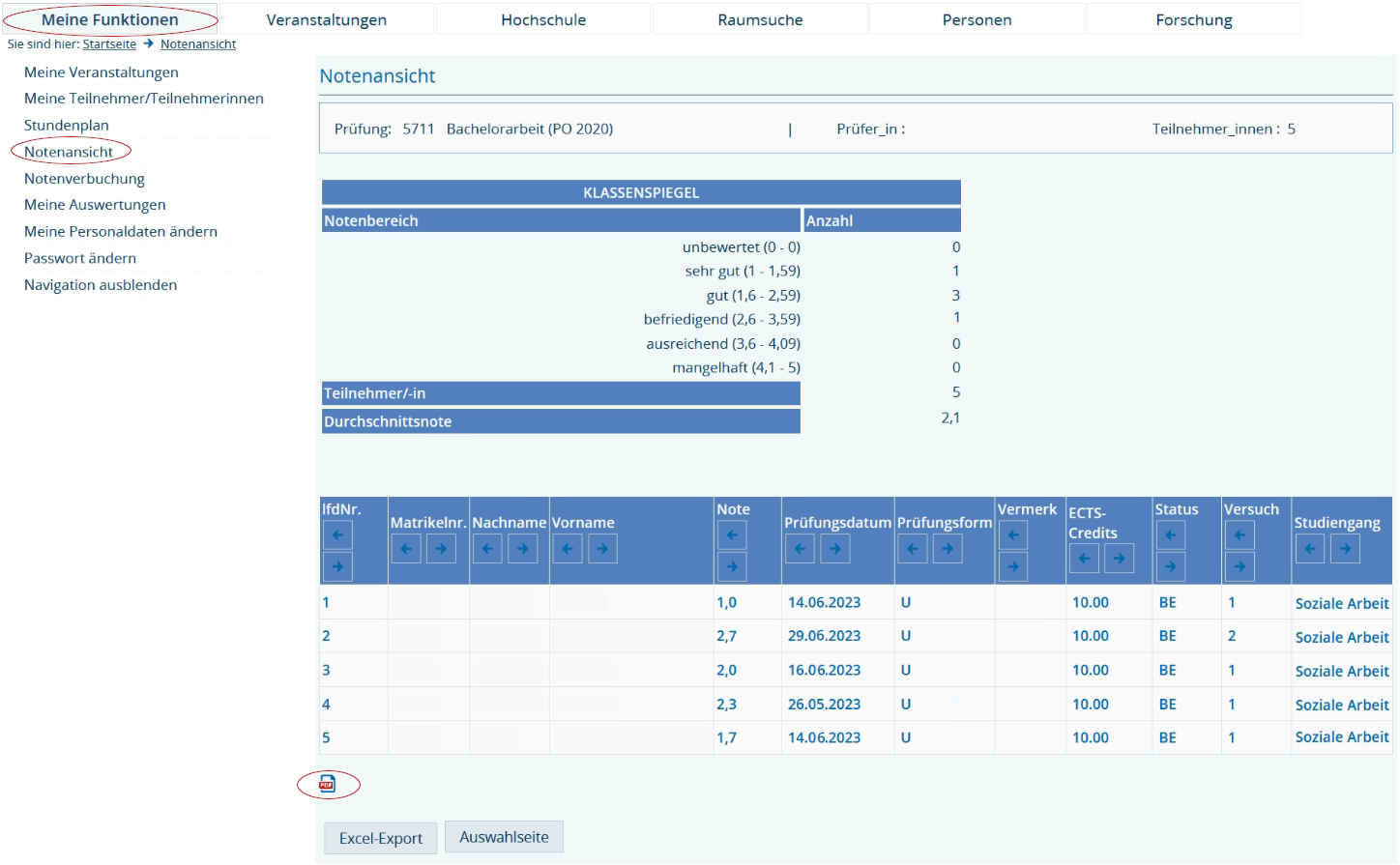1400x865 pixels.
Task: Select Navigation ausblenden in the sidebar
Action: pyautogui.click(x=101, y=285)
